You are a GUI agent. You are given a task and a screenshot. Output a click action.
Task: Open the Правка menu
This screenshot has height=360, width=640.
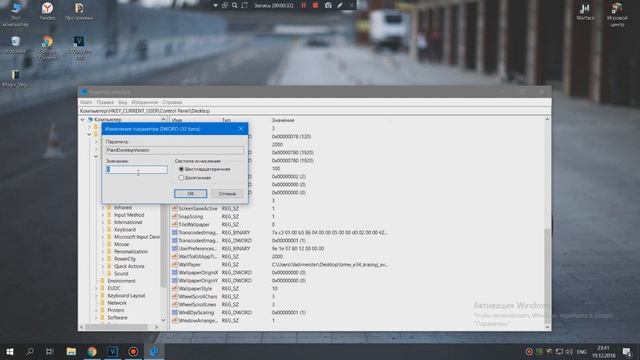tap(105, 102)
